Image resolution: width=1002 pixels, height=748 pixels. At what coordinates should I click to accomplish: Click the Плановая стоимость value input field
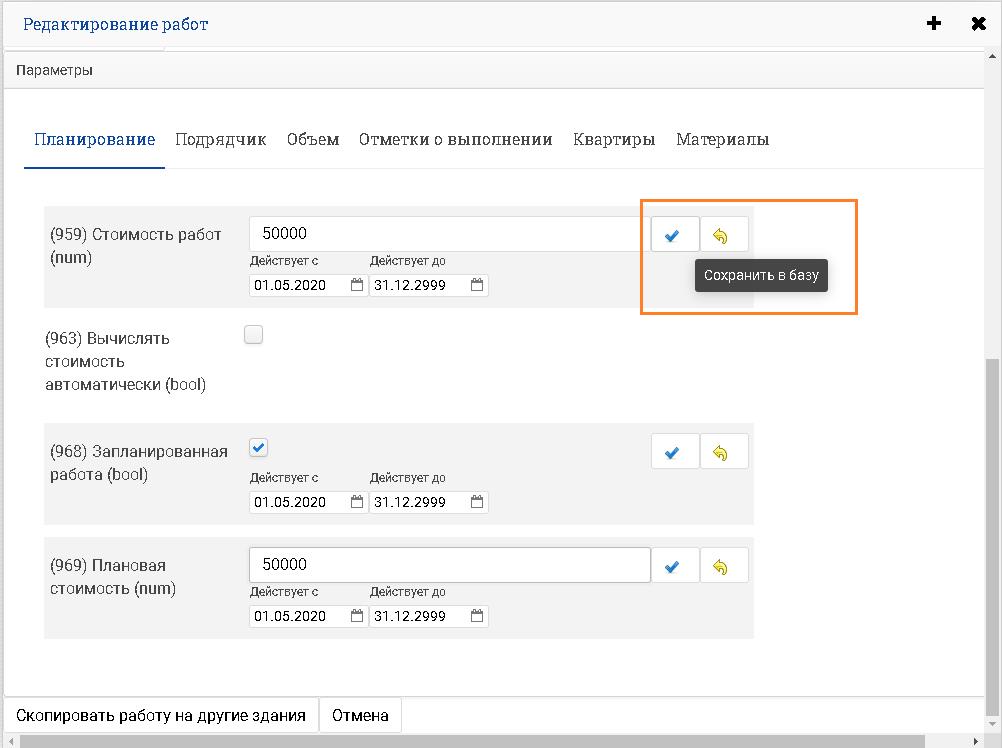pyautogui.click(x=449, y=565)
